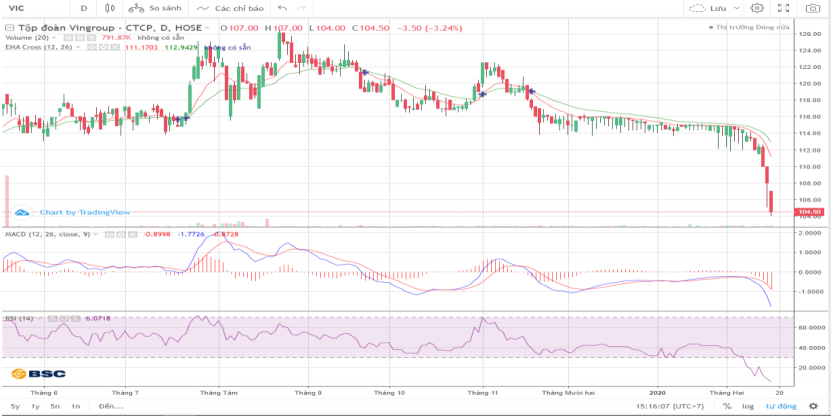Image resolution: width=838 pixels, height=420 pixels.
Task: Open EMA Cross format settings icon
Action: pos(103,47)
